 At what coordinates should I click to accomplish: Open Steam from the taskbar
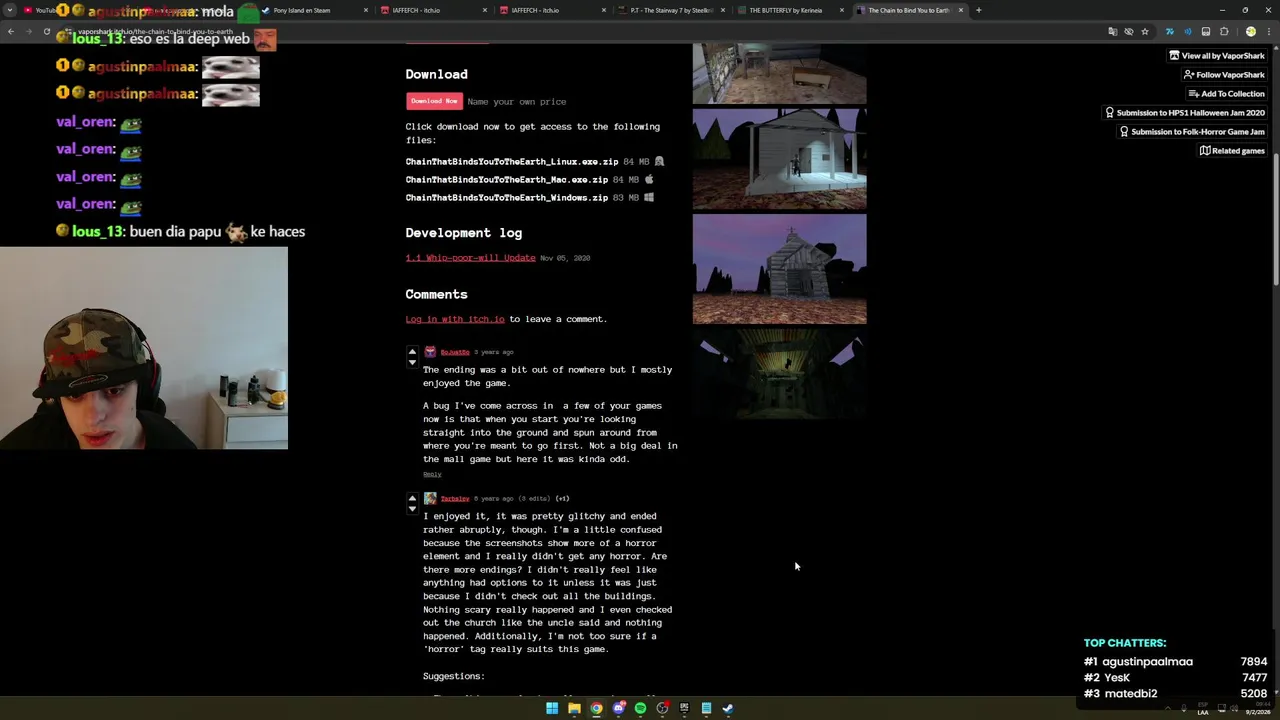point(728,708)
